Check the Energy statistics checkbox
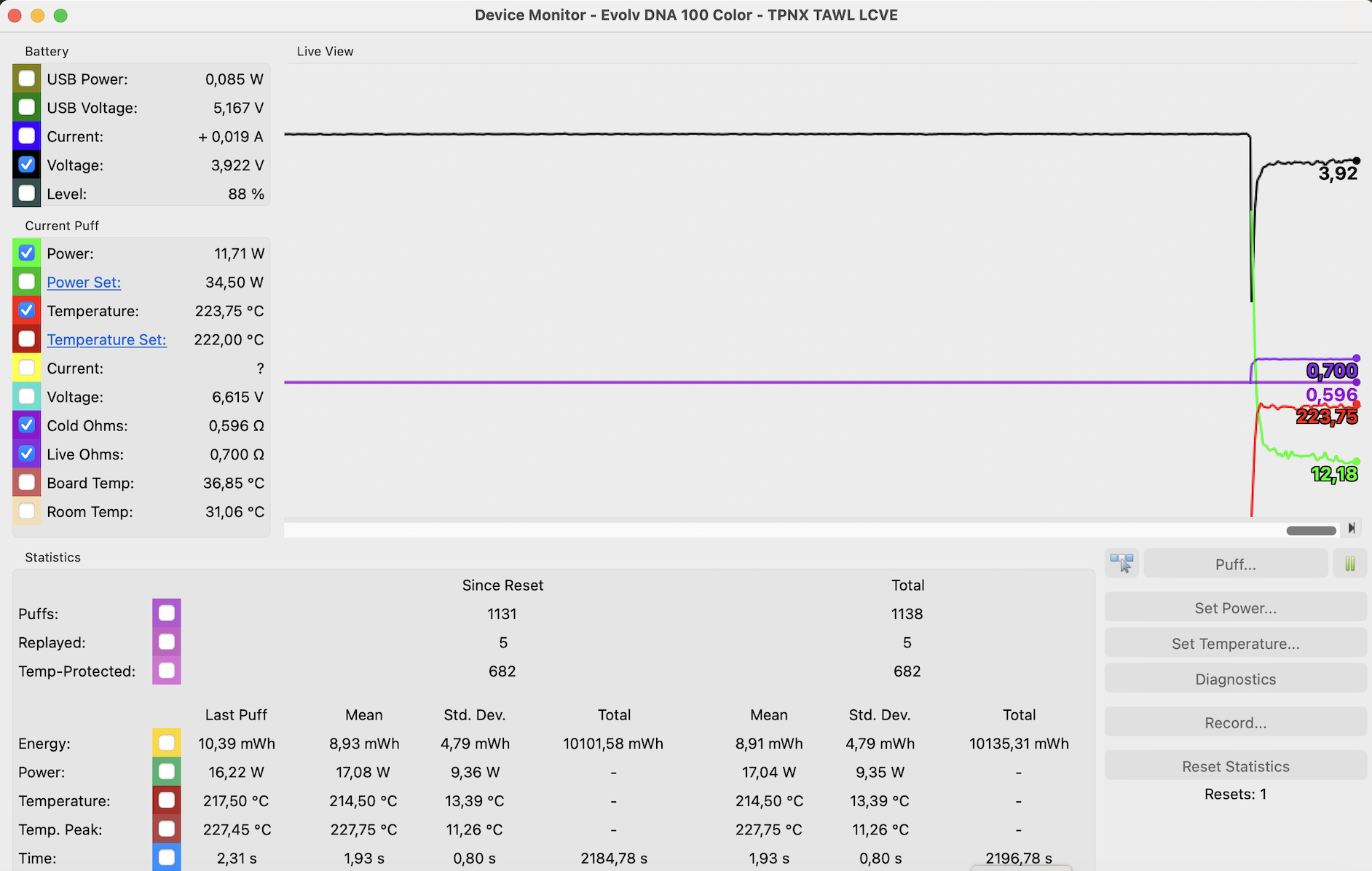The height and width of the screenshot is (871, 1372). [x=167, y=743]
